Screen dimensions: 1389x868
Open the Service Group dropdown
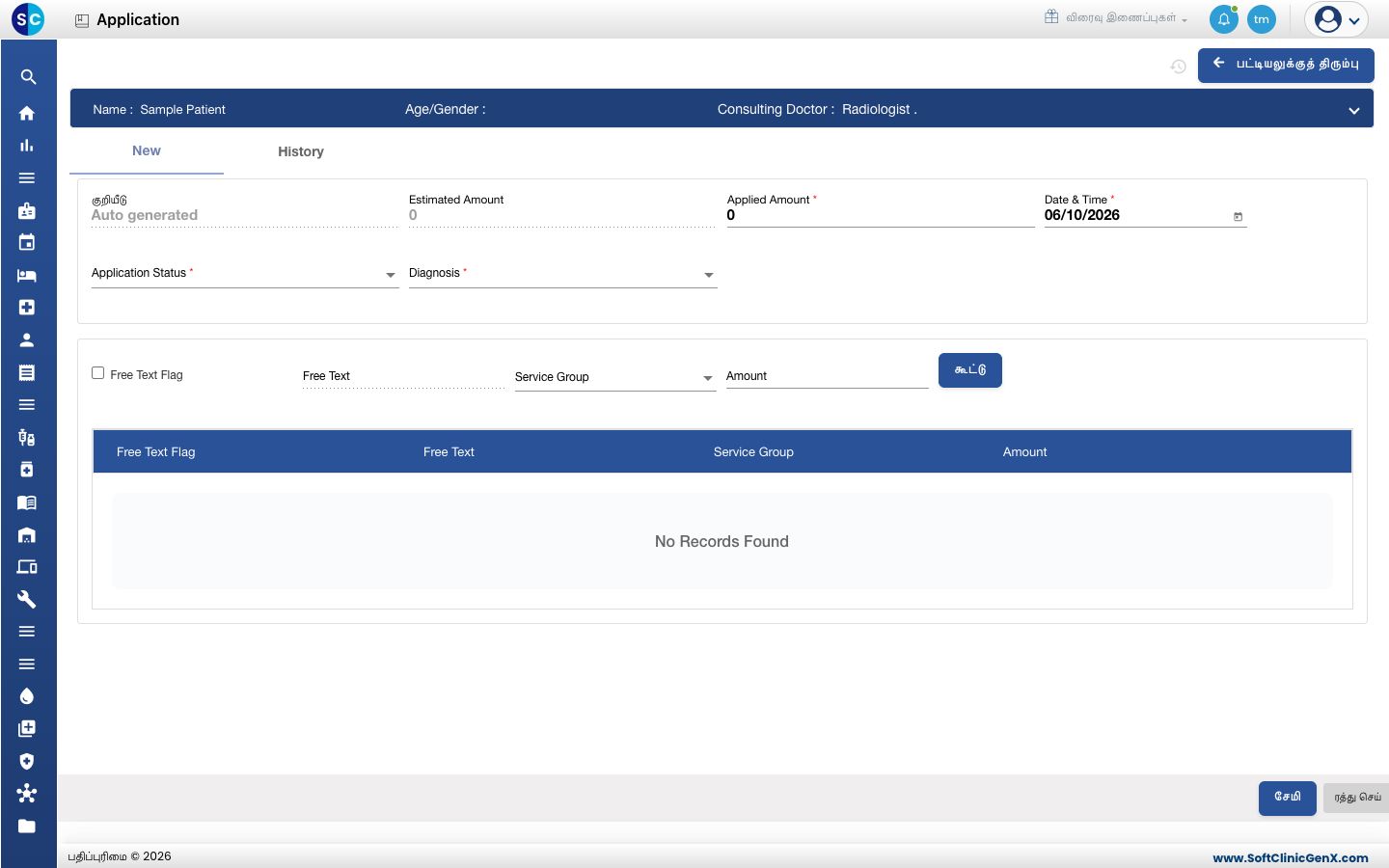coord(614,377)
